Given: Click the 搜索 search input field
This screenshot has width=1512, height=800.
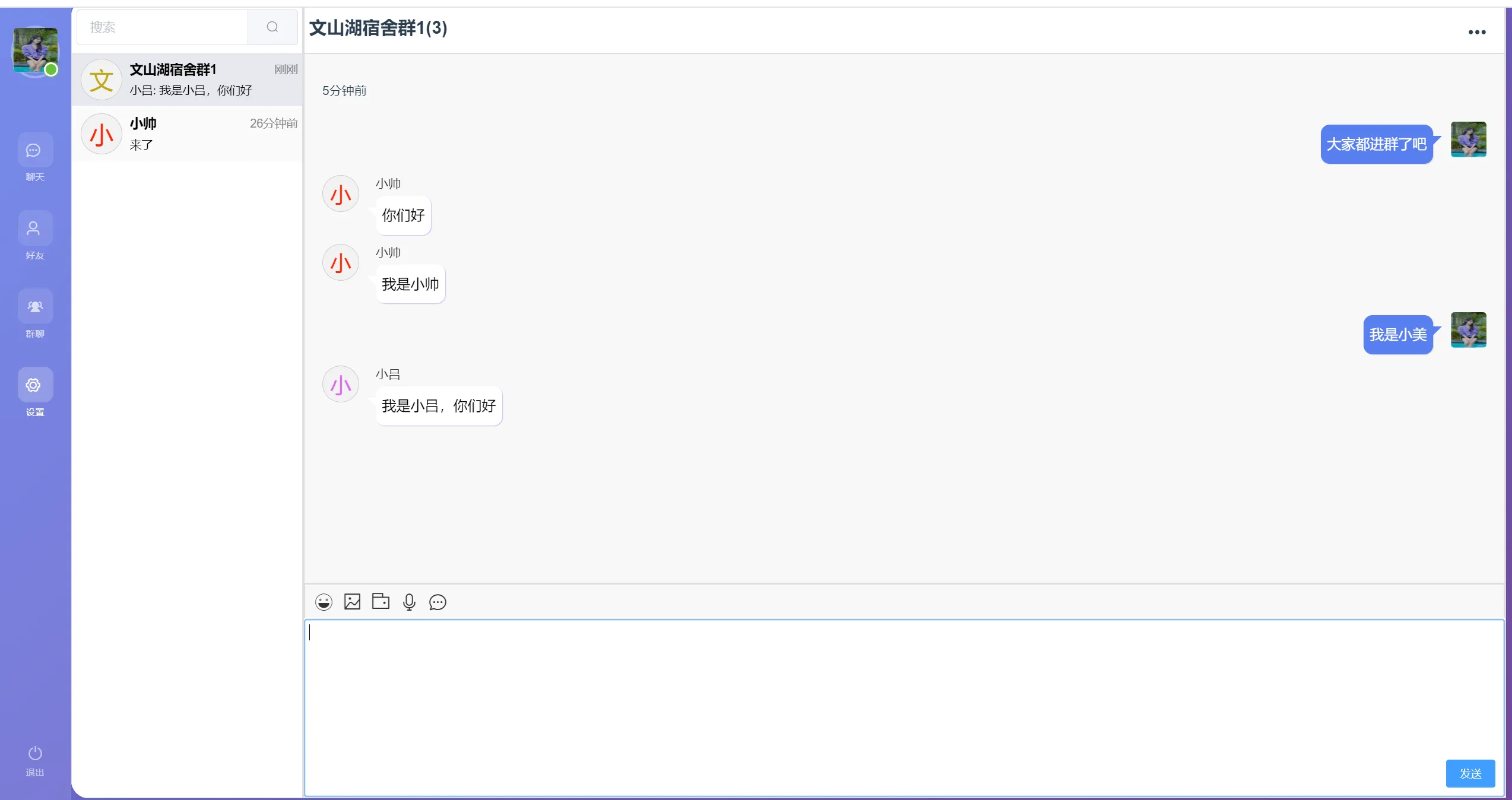Looking at the screenshot, I should point(162,27).
